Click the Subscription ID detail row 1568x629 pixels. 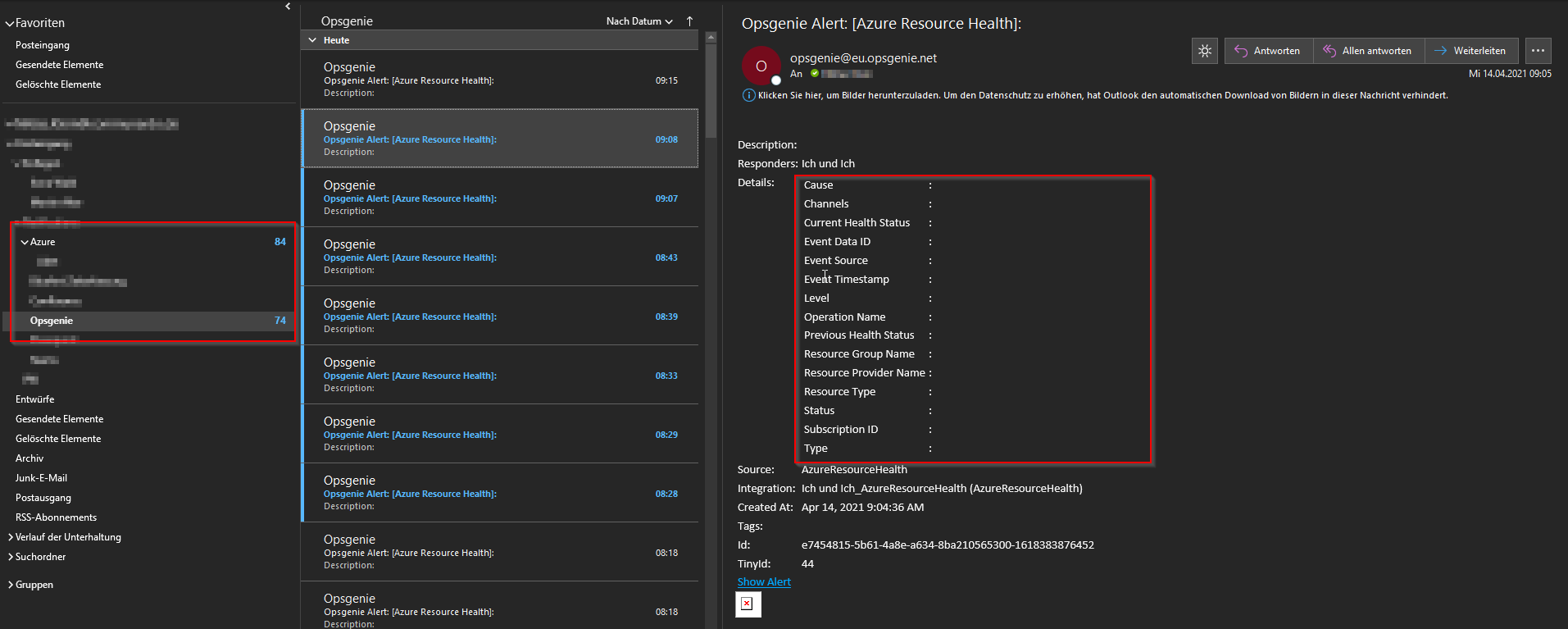click(868, 430)
